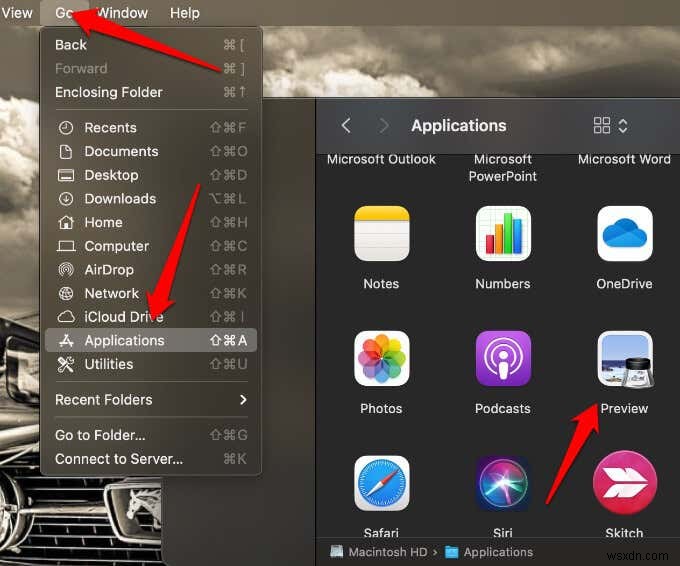Click the OneDrive app name label
The height and width of the screenshot is (566, 680).
(x=624, y=284)
